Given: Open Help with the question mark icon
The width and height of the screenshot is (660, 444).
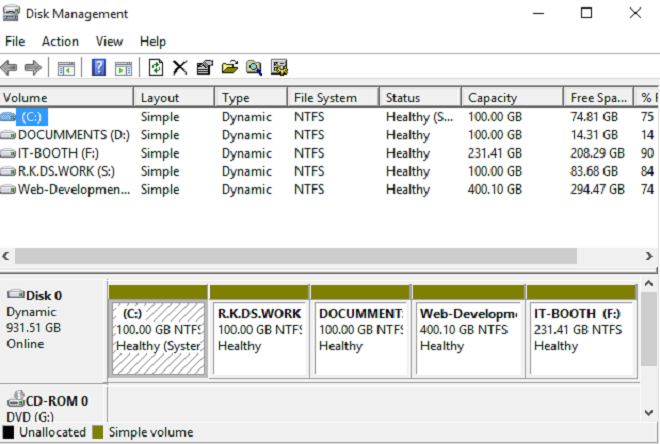Looking at the screenshot, I should click(x=99, y=68).
